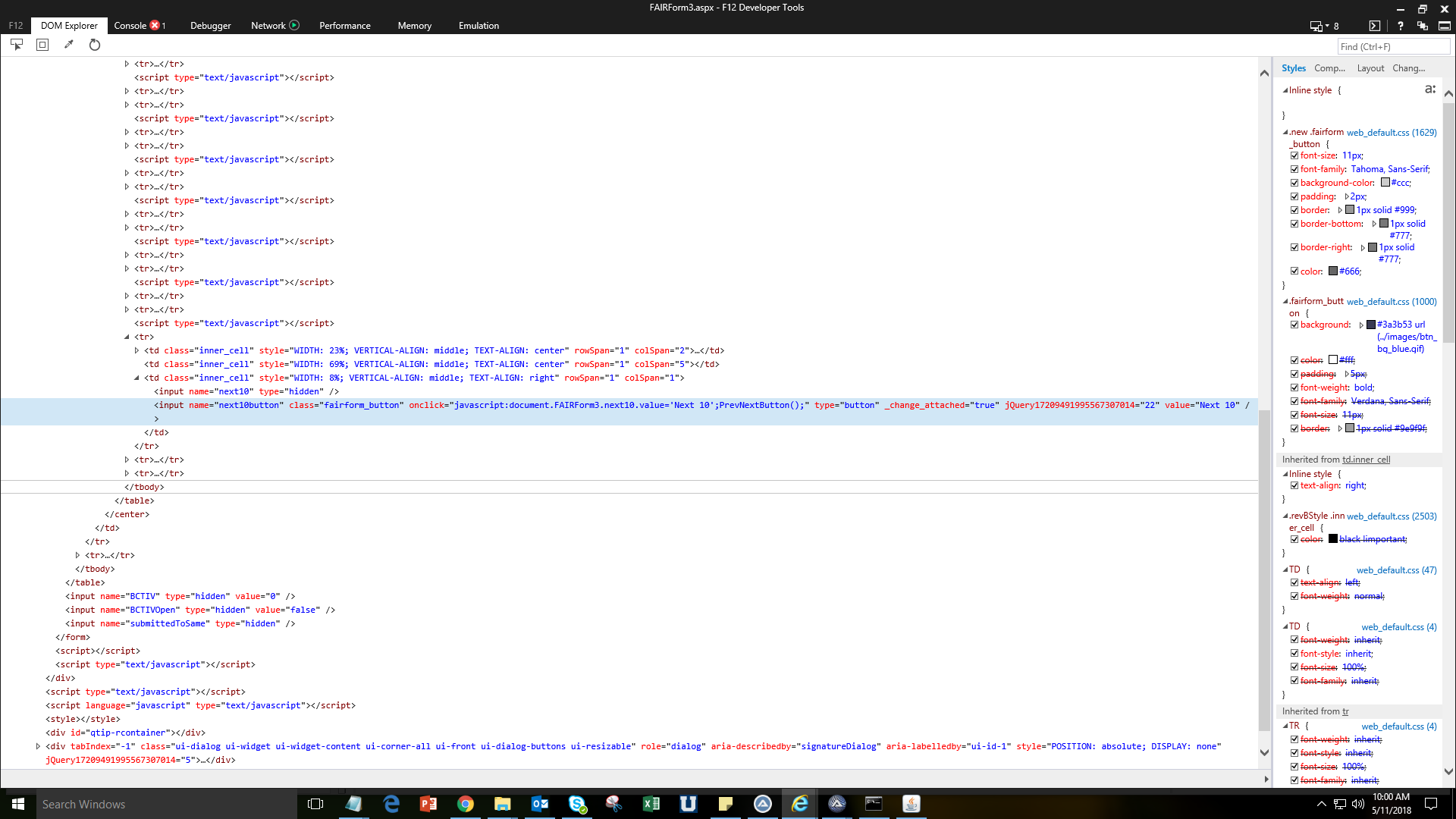The height and width of the screenshot is (819, 1456).
Task: Open the Java app on the taskbar
Action: pyautogui.click(x=912, y=804)
